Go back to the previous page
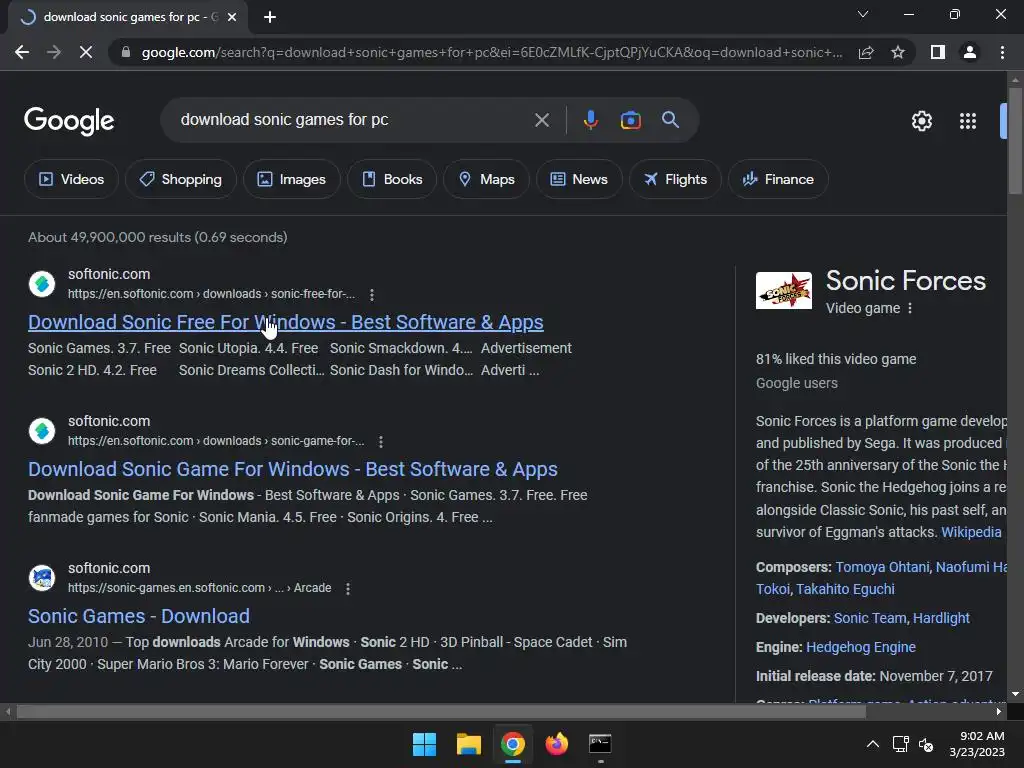The height and width of the screenshot is (768, 1024). (22, 52)
